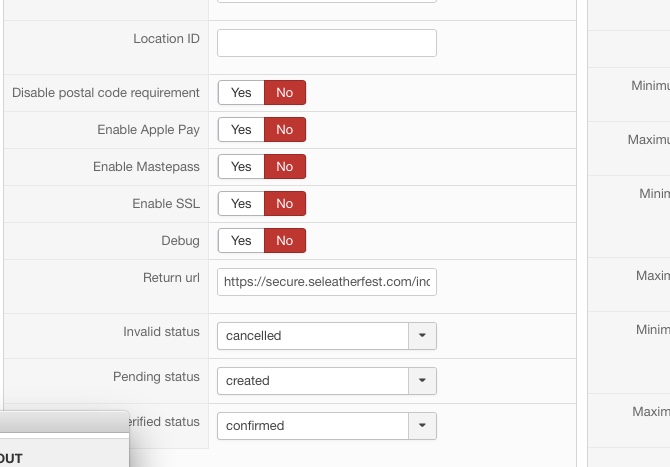Click the Enable SSL field label
This screenshot has height=467, width=670.
pyautogui.click(x=166, y=204)
